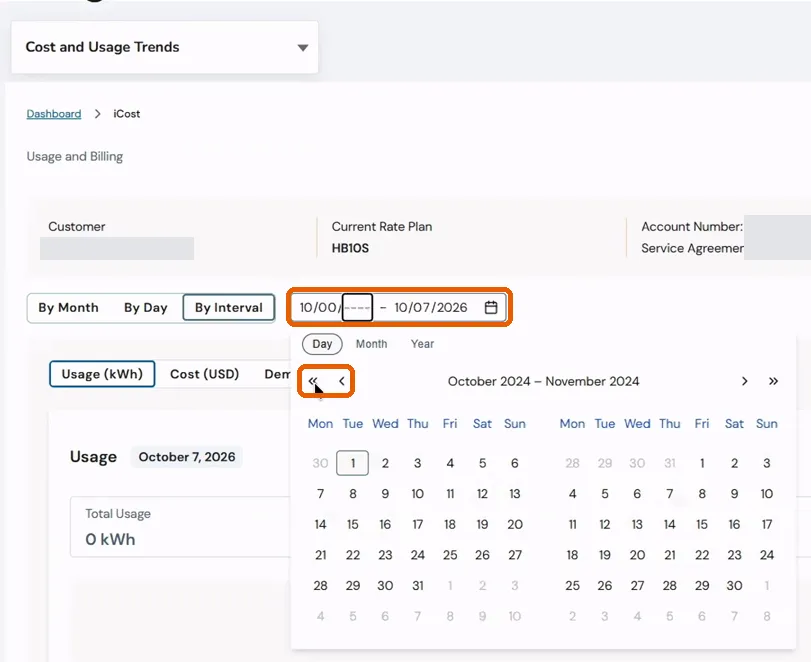Click the iCost breadcrumb text
Screen dimensions: 811x662
pos(127,114)
